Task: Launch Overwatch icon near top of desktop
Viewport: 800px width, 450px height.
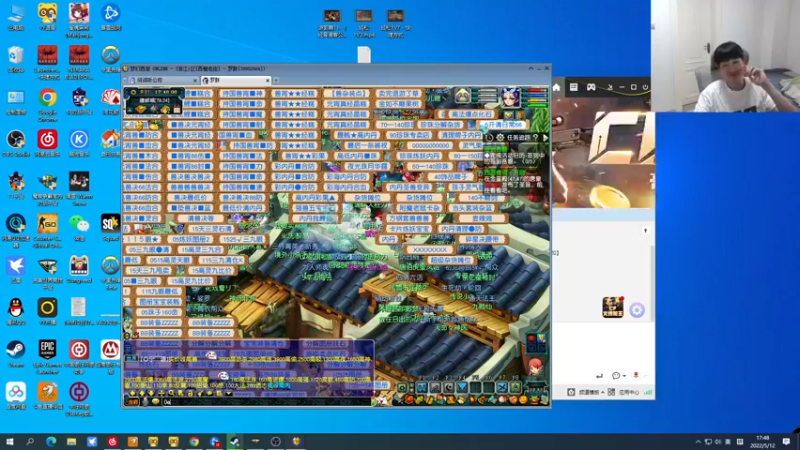Action: click(x=110, y=55)
